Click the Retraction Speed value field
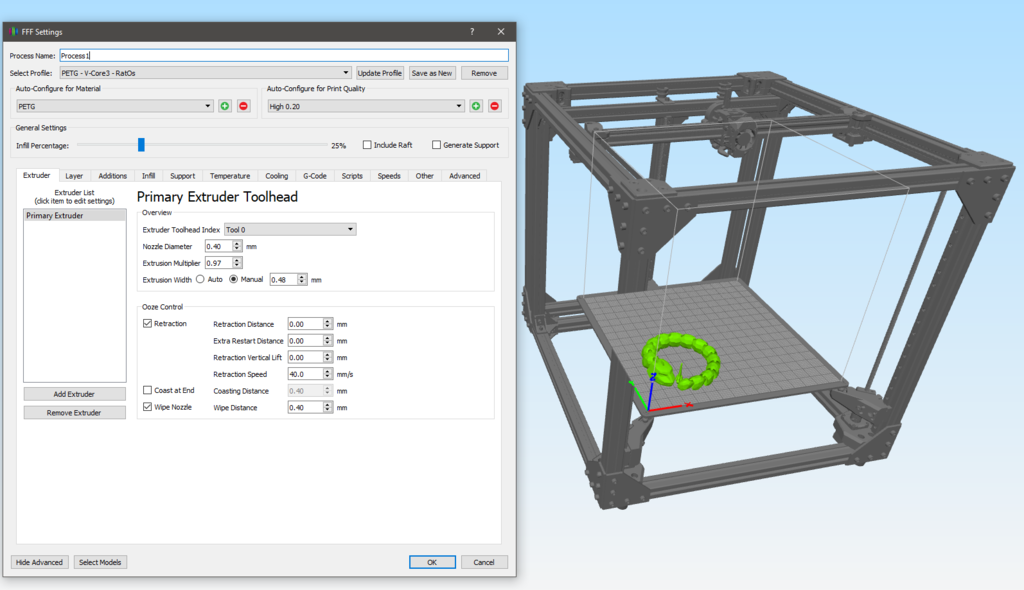Screen dimensions: 1024x590 pos(305,374)
